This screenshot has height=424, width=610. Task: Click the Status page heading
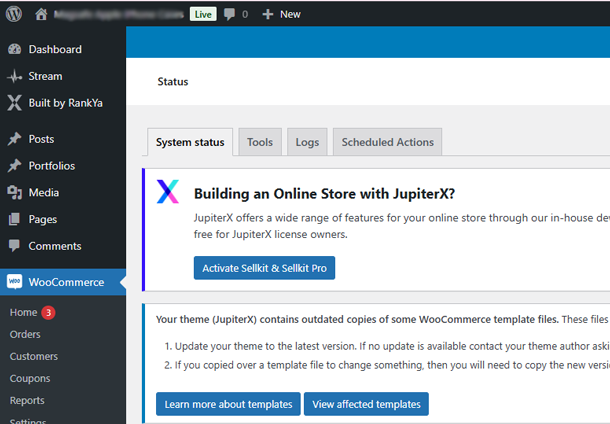click(x=173, y=82)
